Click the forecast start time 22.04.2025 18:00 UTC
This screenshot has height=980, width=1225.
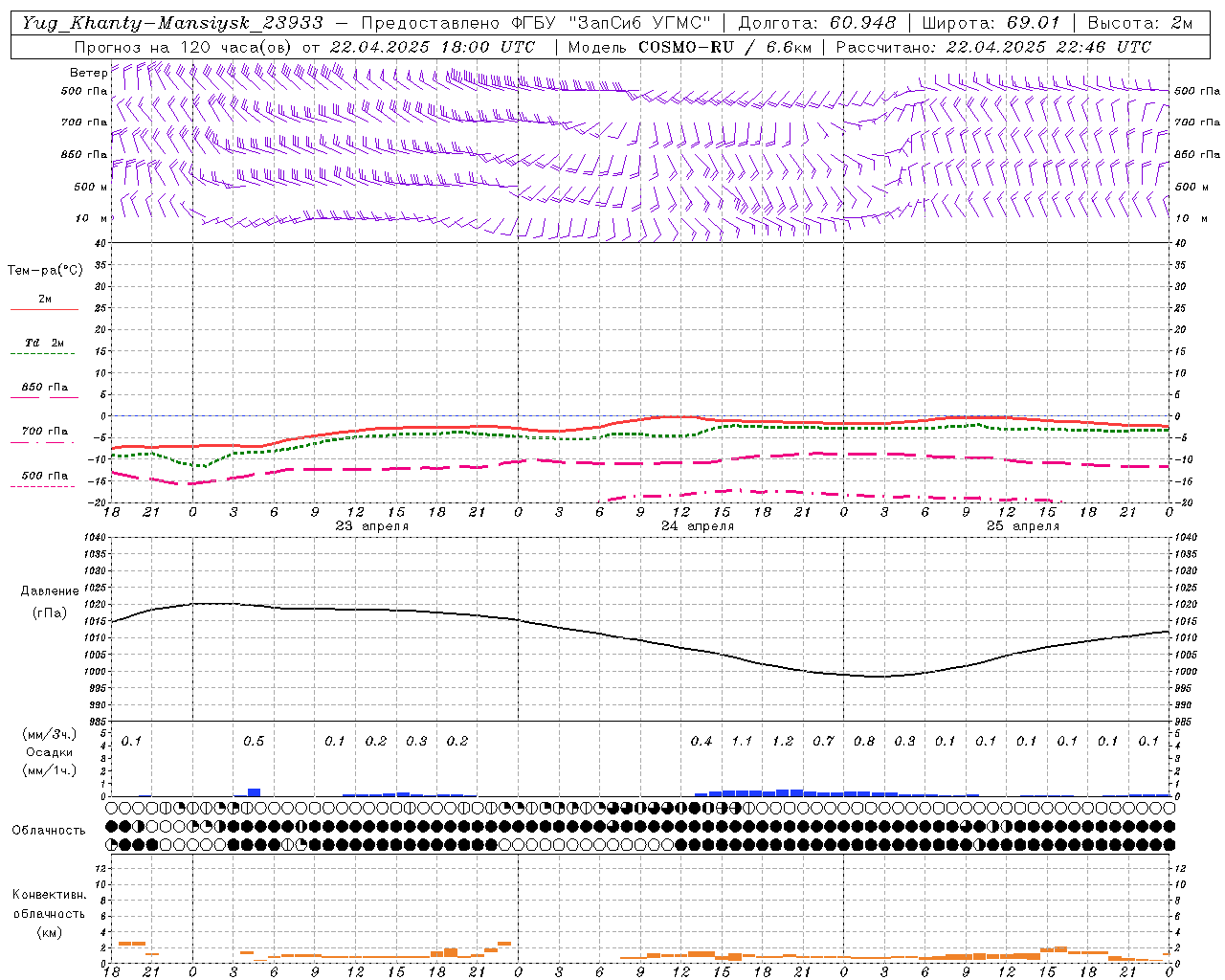pyautogui.click(x=433, y=47)
